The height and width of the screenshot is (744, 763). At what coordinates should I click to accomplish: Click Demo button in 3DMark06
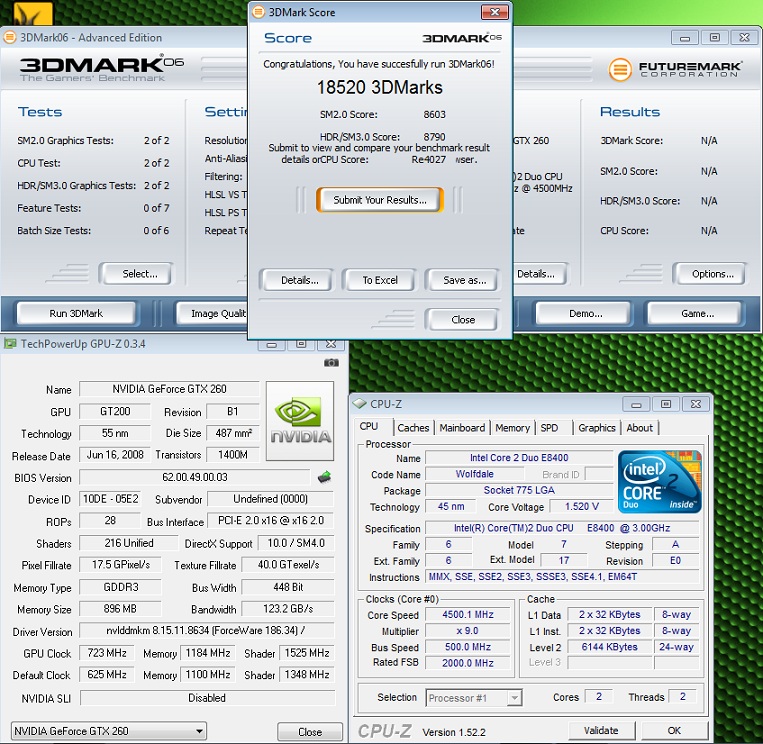(x=585, y=313)
